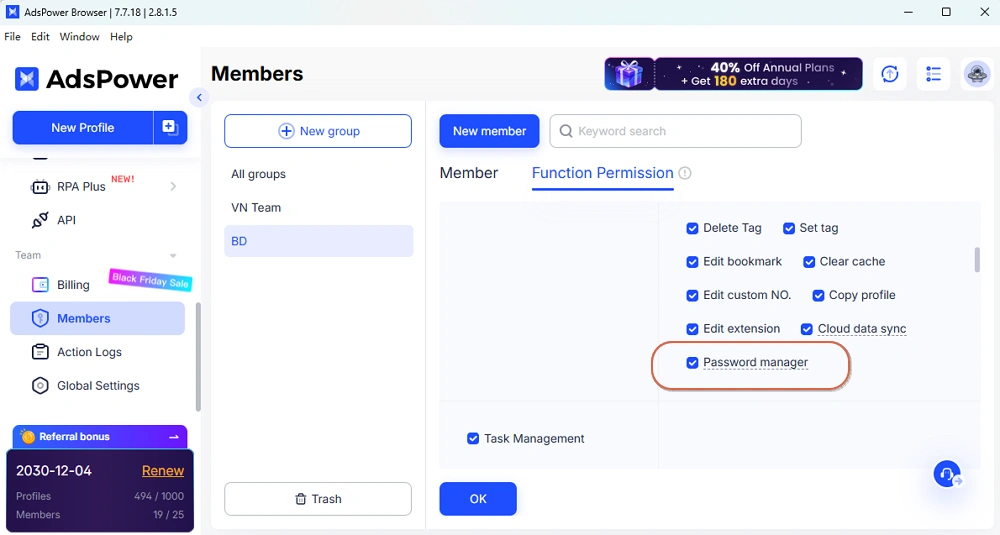Maximize the AdsPower Browser window
This screenshot has height=535, width=1000.
click(946, 12)
